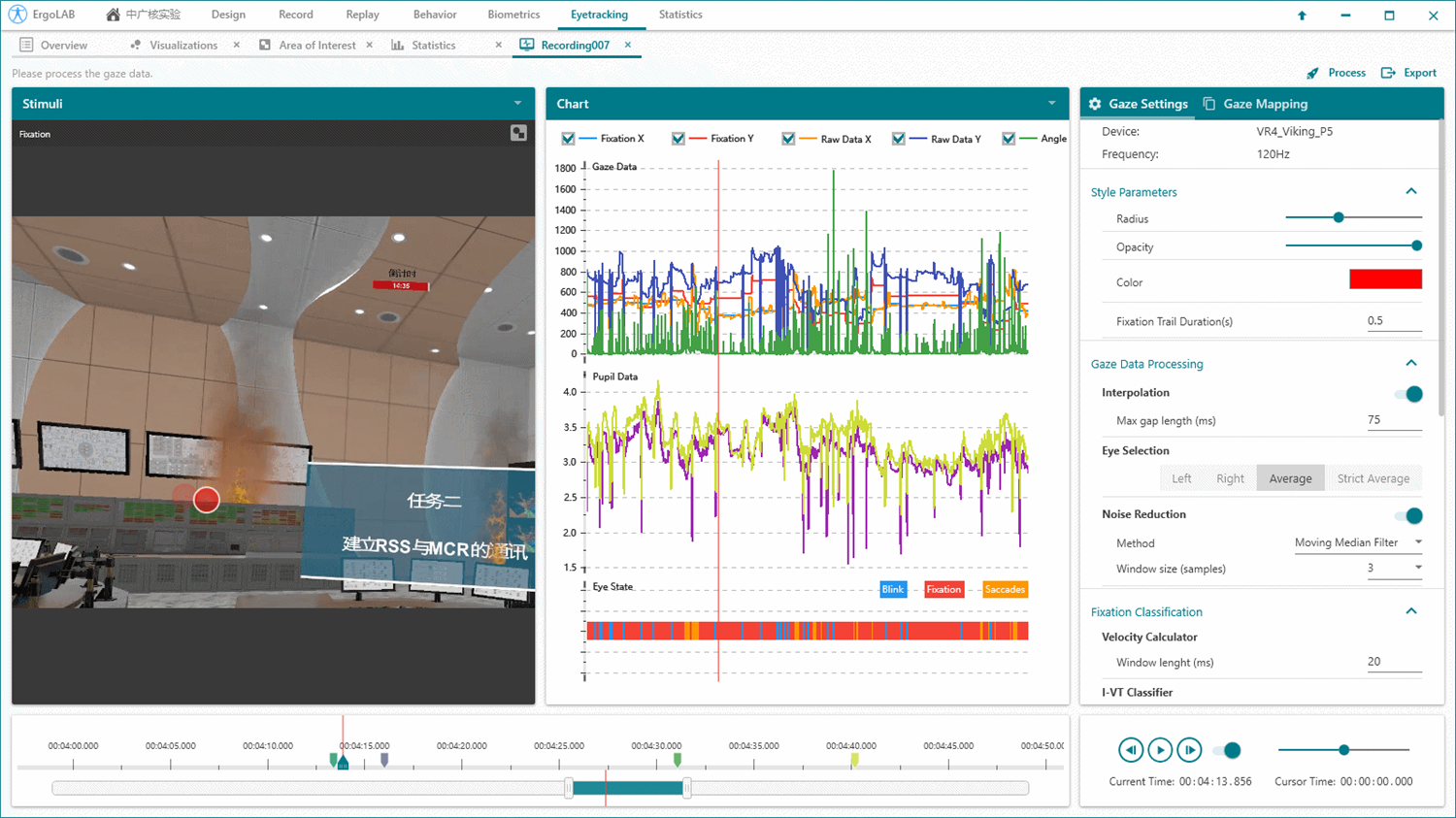
Task: Open the Chart panel dropdown arrow
Action: coord(1051,104)
